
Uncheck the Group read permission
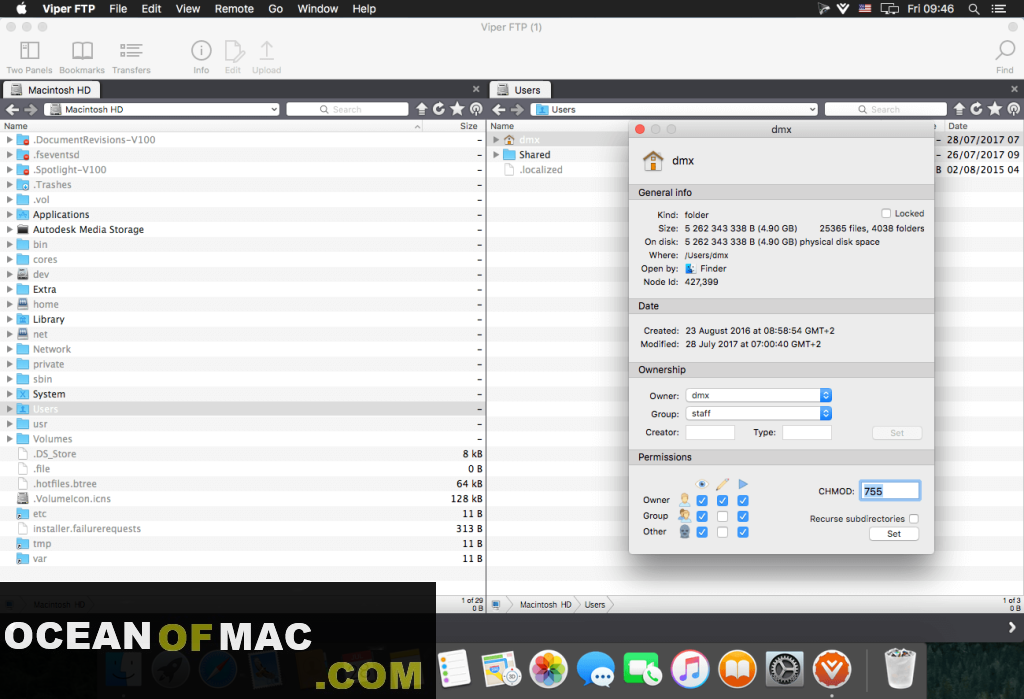tap(702, 516)
